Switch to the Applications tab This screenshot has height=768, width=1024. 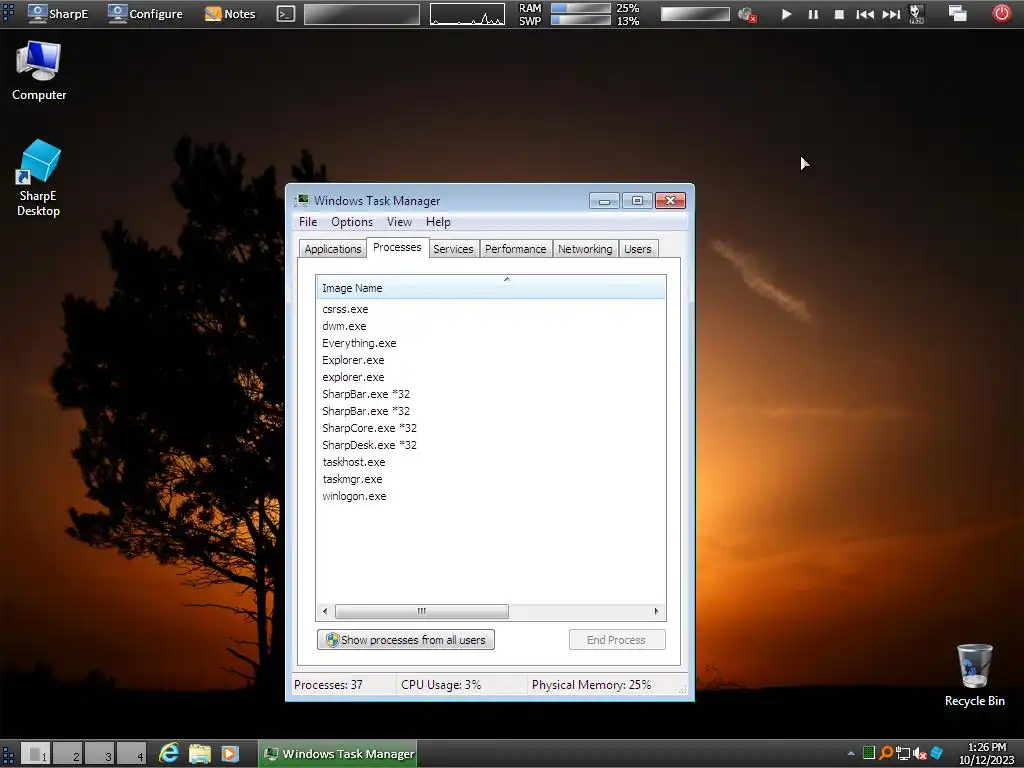(x=332, y=249)
